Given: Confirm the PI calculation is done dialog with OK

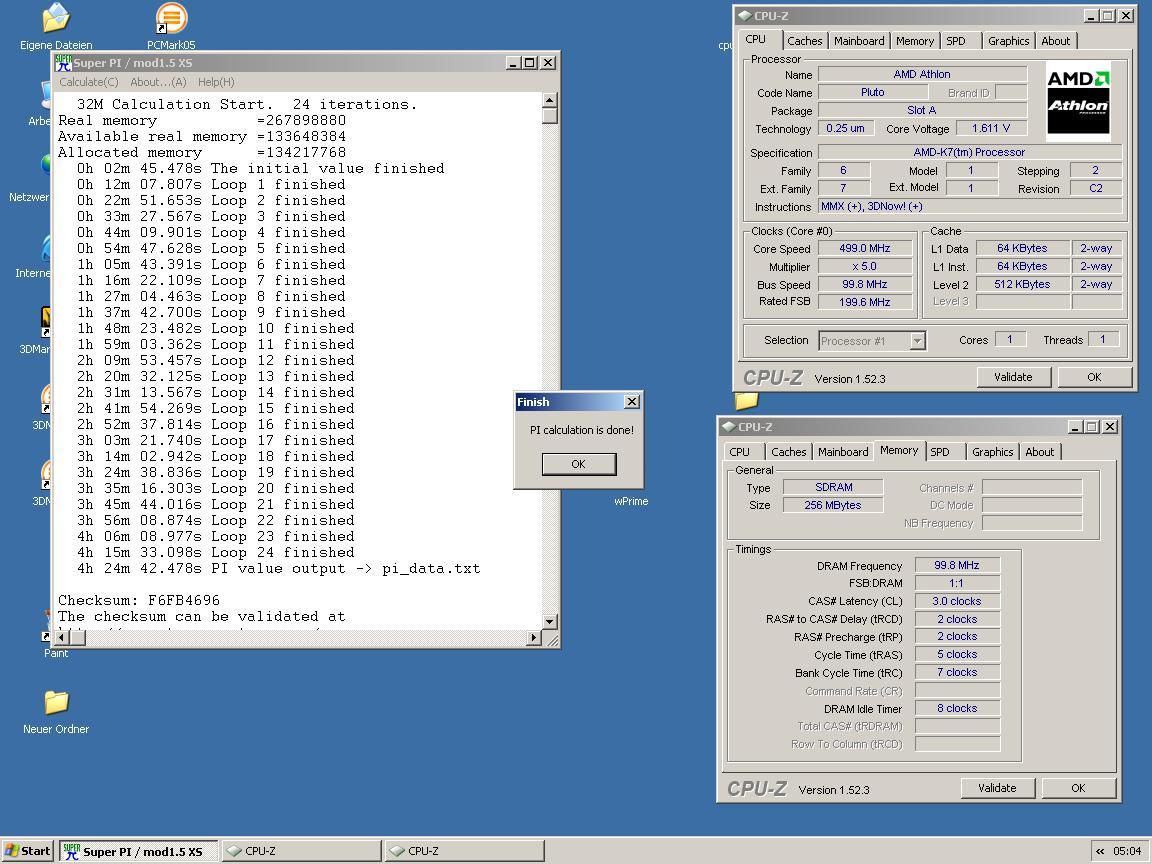Looking at the screenshot, I should click(x=579, y=464).
